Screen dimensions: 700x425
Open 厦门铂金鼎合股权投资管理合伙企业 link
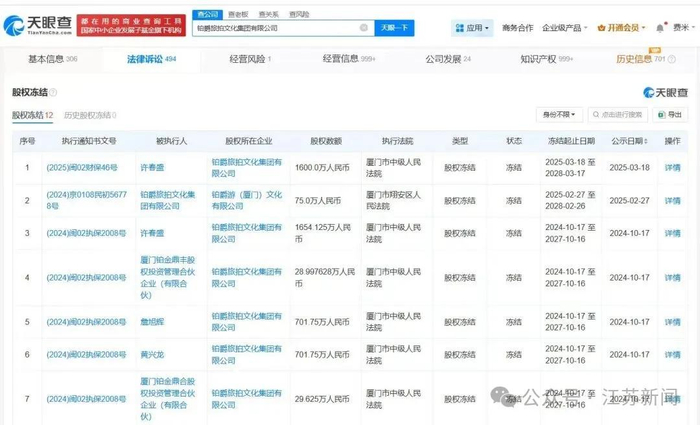coord(167,399)
